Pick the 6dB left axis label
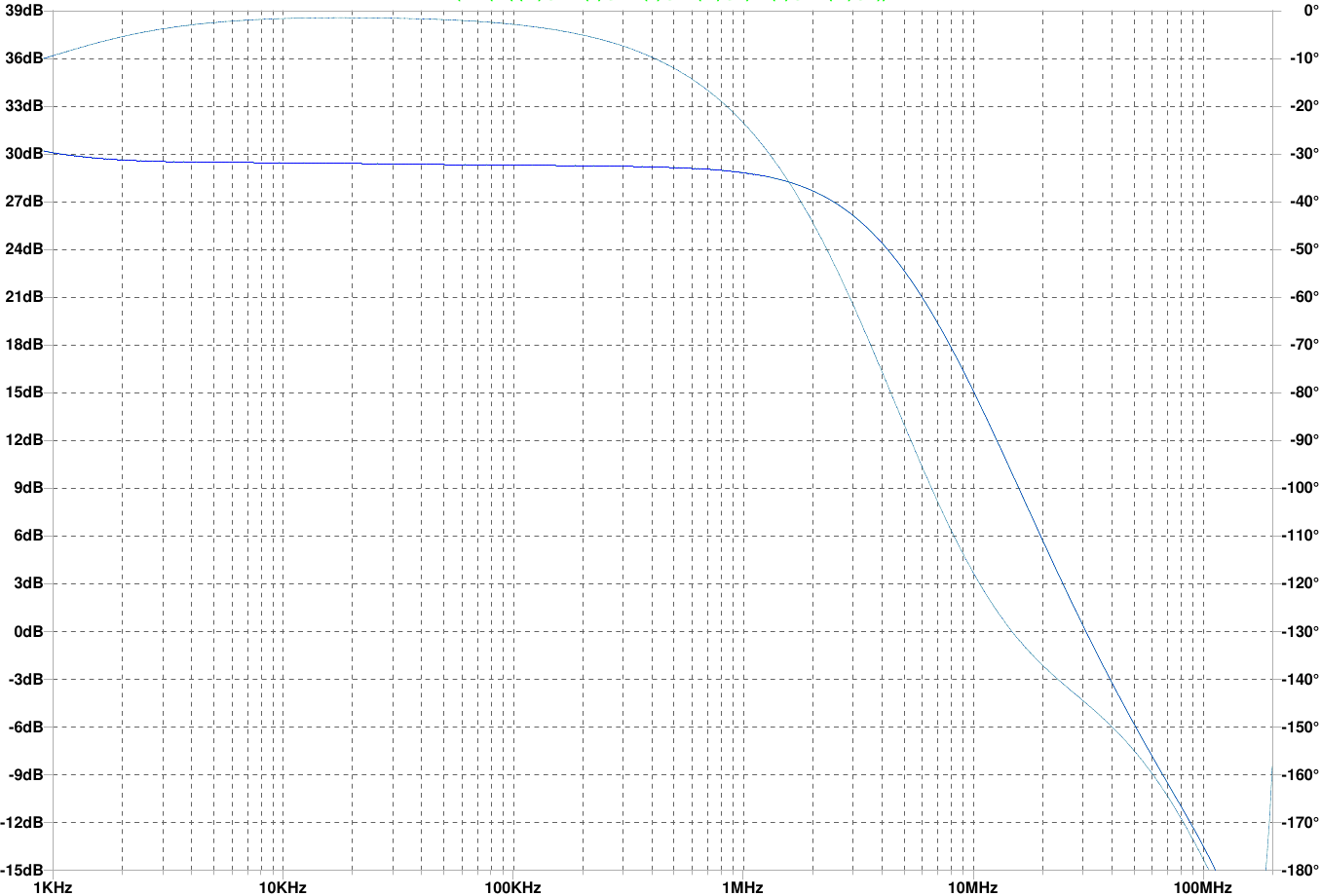The width and height of the screenshot is (1321, 896). click(26, 536)
